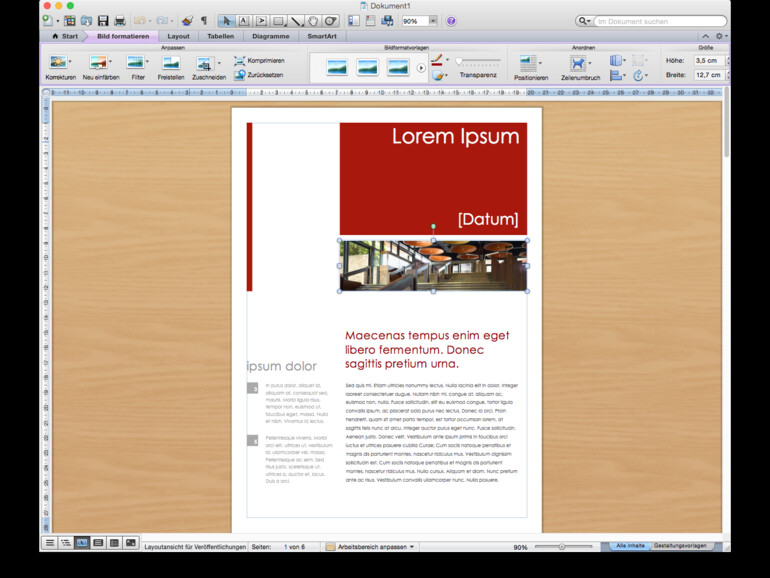770x578 pixels.
Task: Open the Diagramme tab
Action: tap(270, 36)
